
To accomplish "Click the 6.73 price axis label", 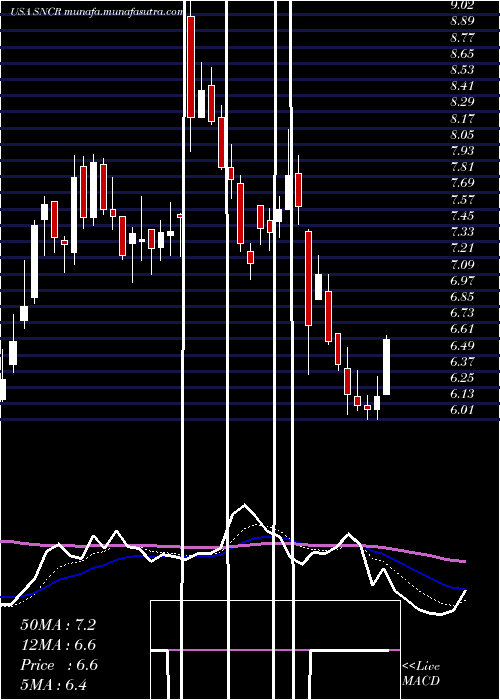I will pos(462,313).
